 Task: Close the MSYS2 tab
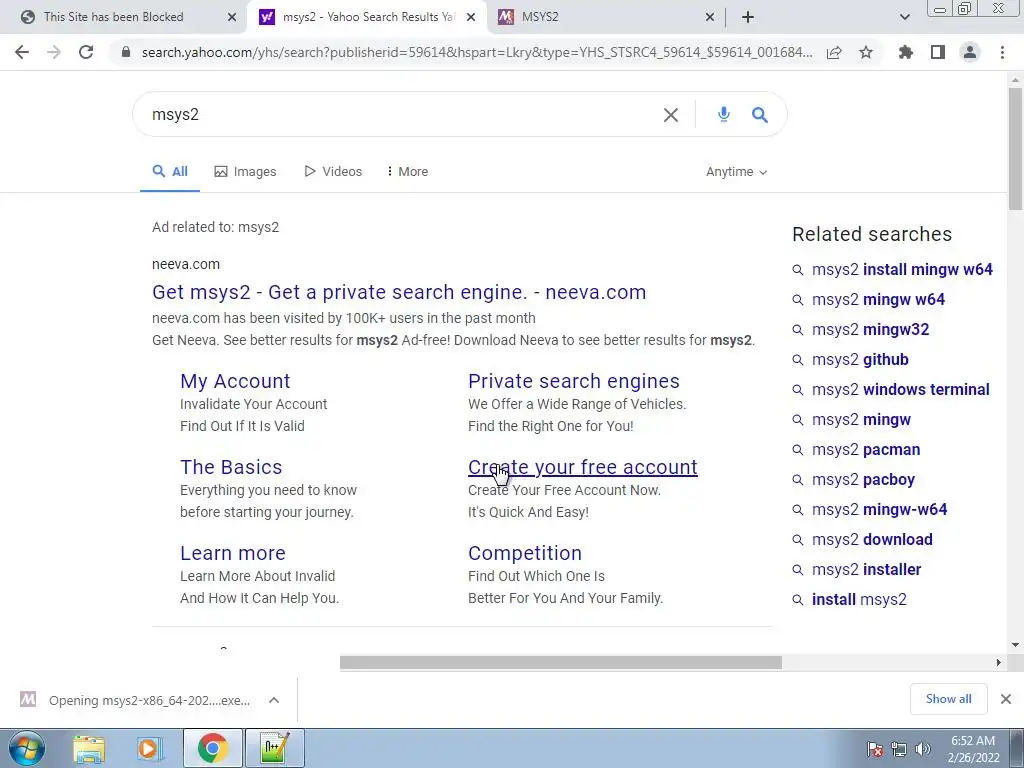(710, 17)
